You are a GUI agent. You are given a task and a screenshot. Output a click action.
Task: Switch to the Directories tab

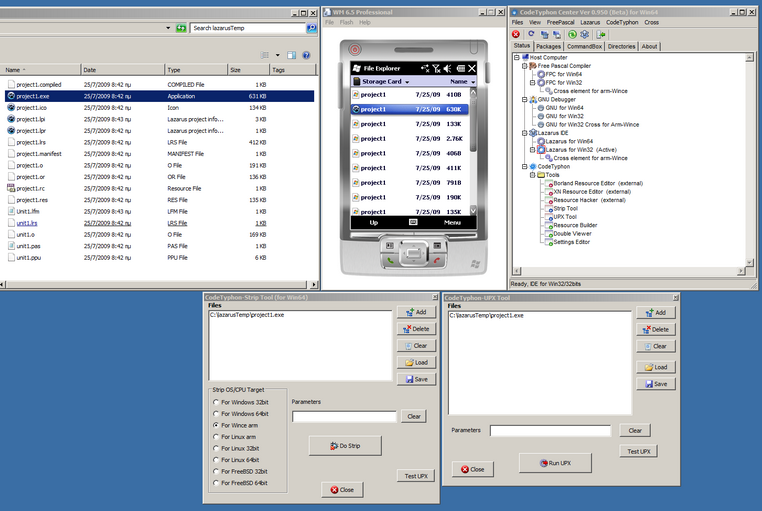[622, 46]
